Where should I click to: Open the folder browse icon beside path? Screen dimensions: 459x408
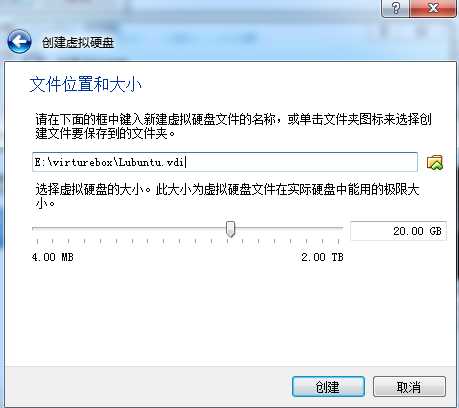tap(435, 163)
